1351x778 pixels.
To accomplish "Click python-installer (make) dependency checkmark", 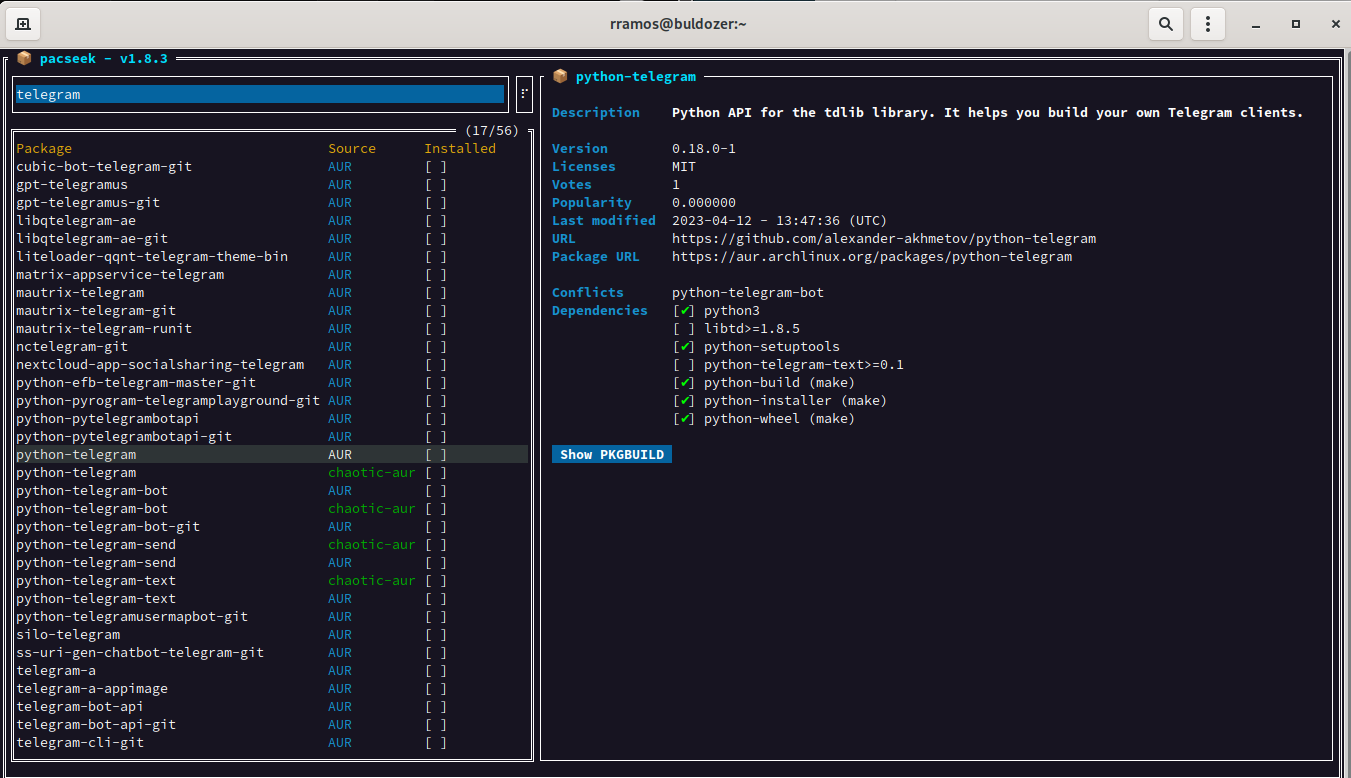I will click(x=684, y=400).
